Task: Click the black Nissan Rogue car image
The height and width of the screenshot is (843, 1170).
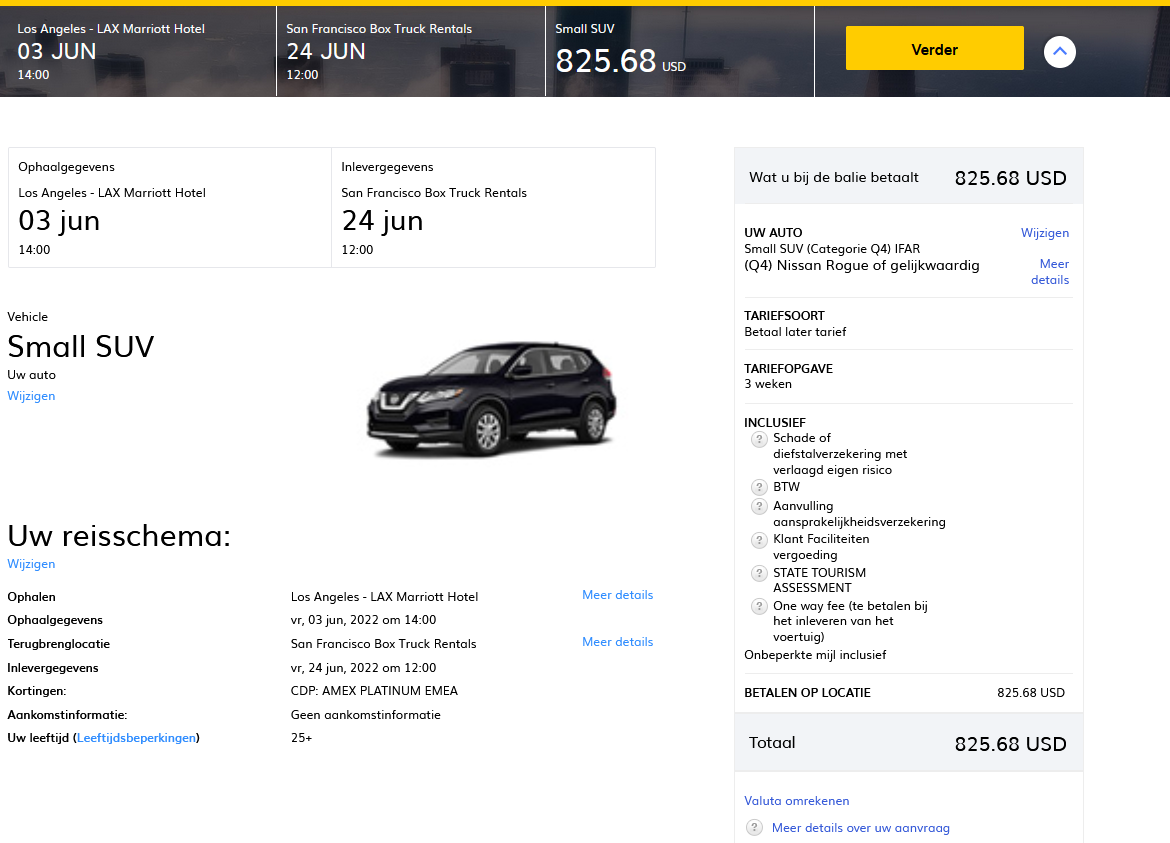Action: coord(492,397)
